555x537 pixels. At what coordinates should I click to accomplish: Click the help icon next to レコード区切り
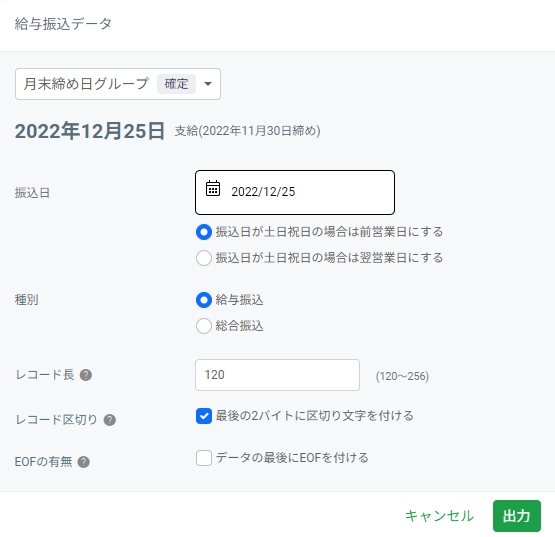(x=110, y=420)
